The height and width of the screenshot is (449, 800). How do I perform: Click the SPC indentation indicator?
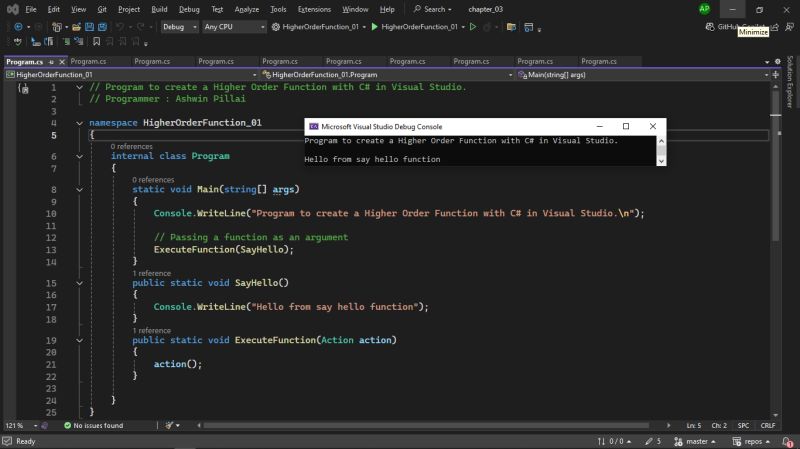pos(743,425)
